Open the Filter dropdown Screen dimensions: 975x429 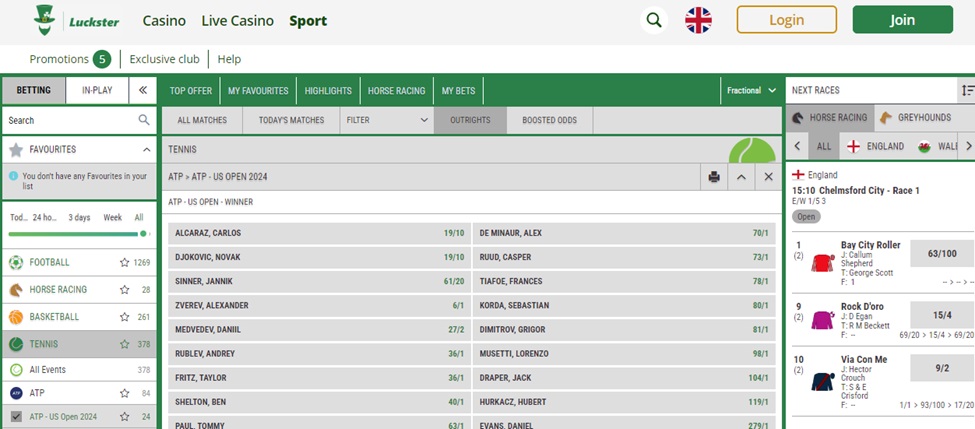click(386, 120)
